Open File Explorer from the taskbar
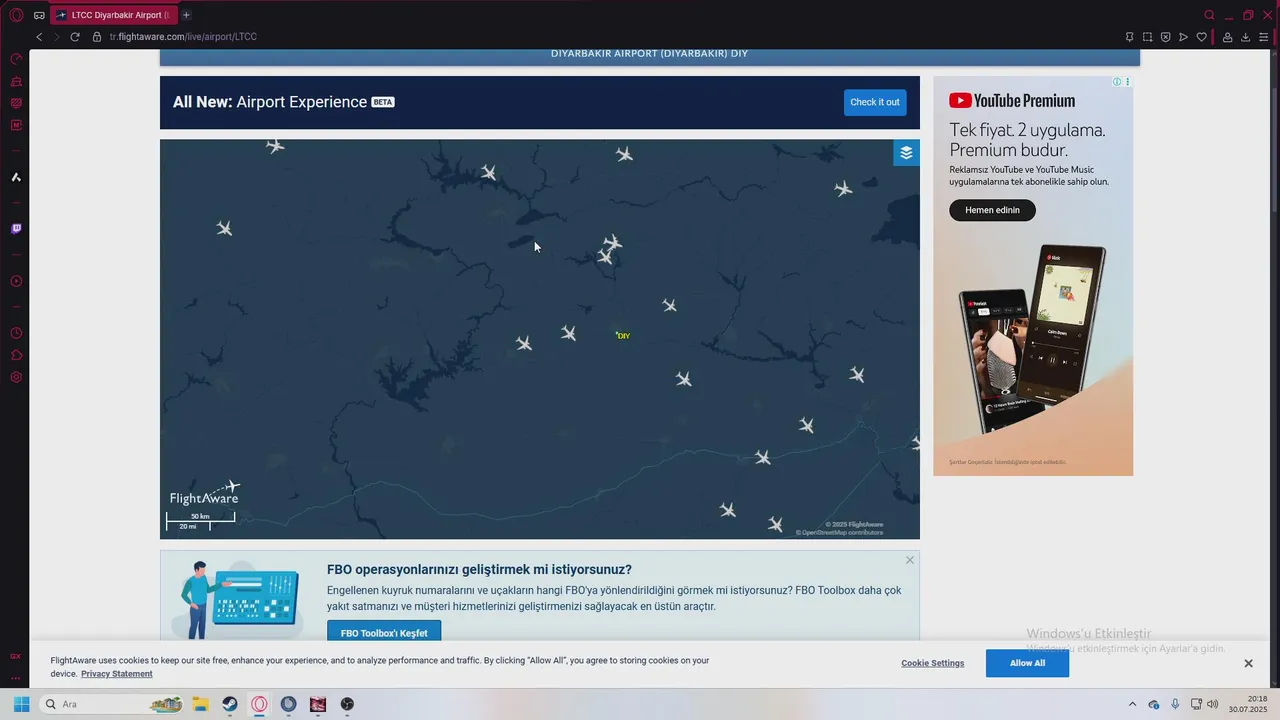The image size is (1280, 720). [x=200, y=704]
